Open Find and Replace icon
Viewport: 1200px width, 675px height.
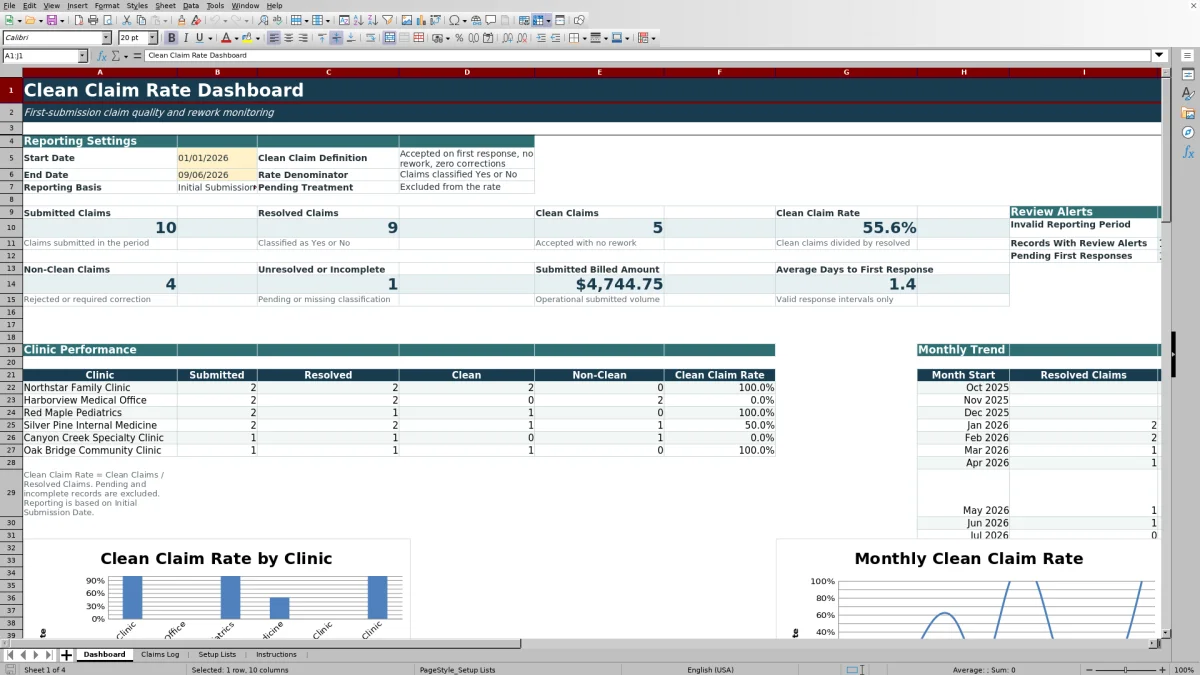pos(263,20)
